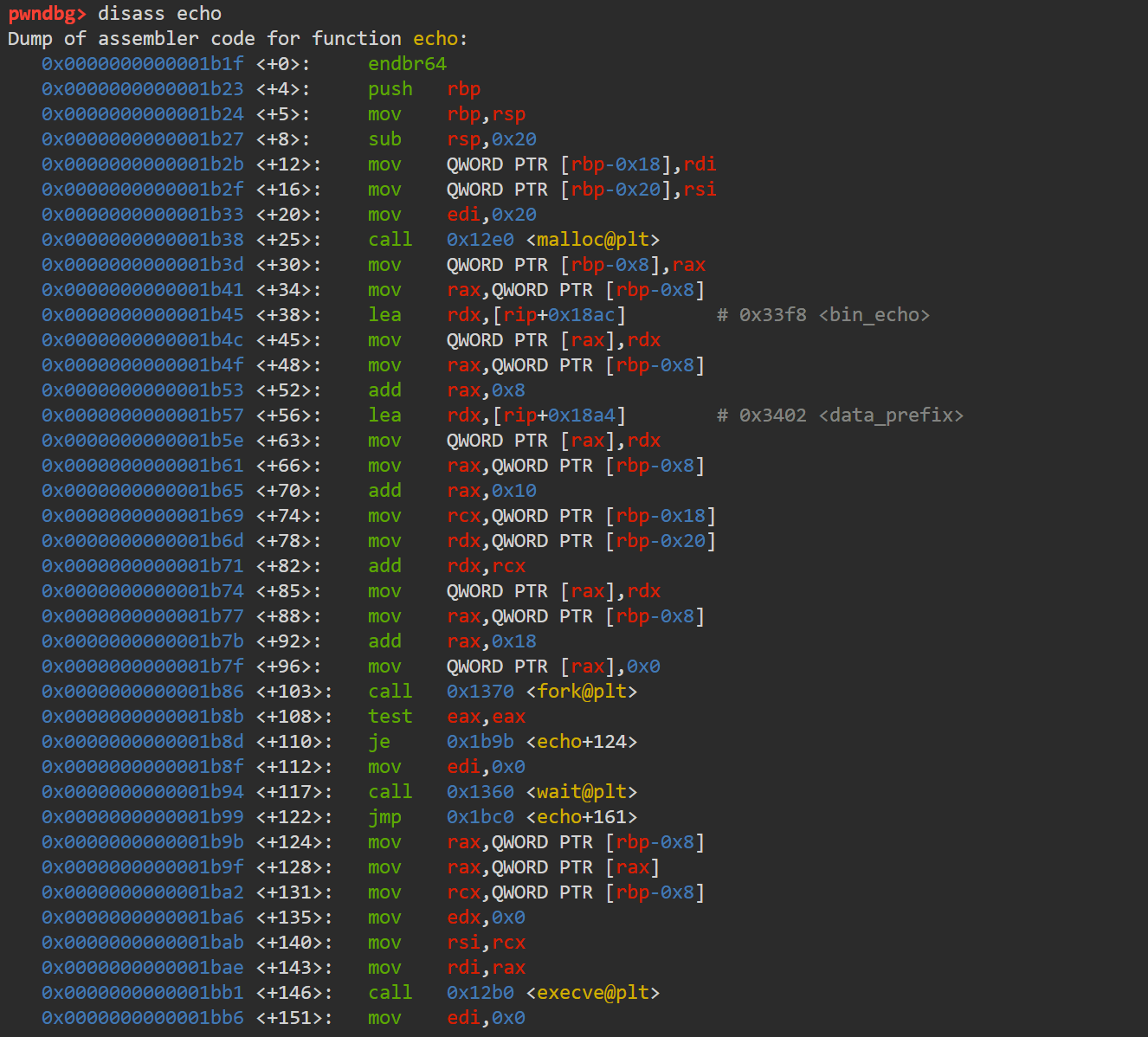Screen dimensions: 1148x1037
Task: Click operand 'rdx,[rip+0x18ac]'
Action: 537,315
